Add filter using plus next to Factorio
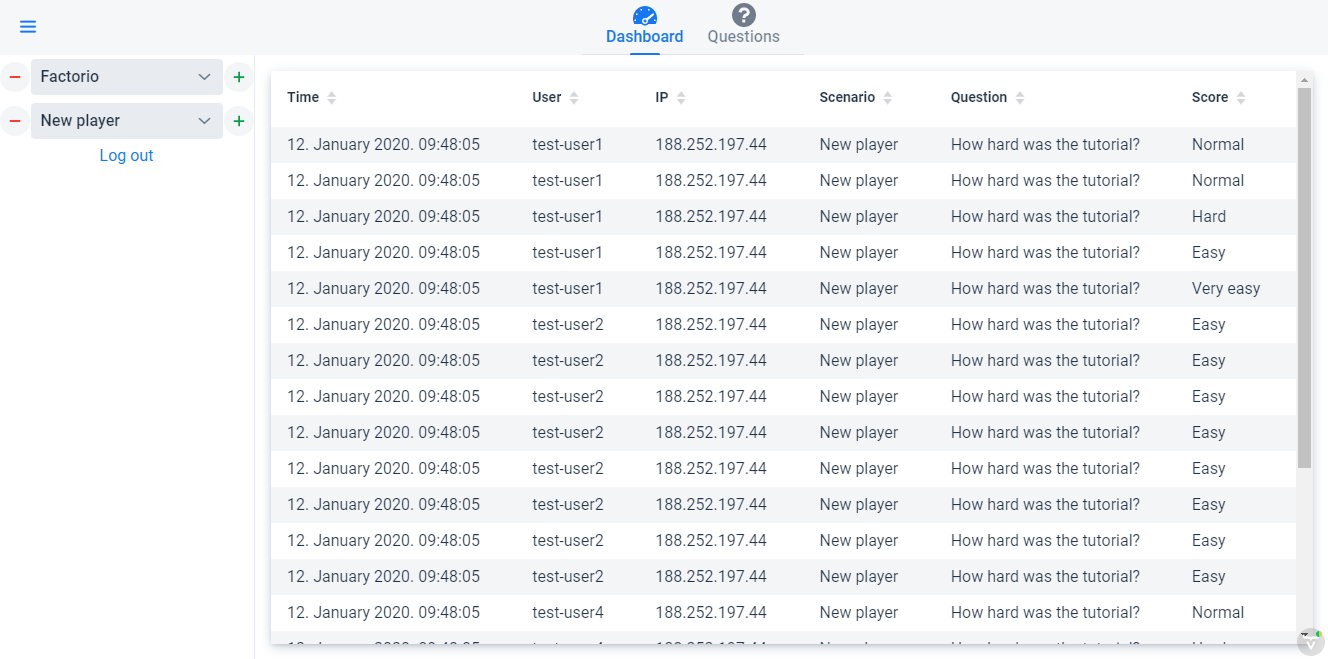This screenshot has height=659, width=1328. pyautogui.click(x=238, y=77)
